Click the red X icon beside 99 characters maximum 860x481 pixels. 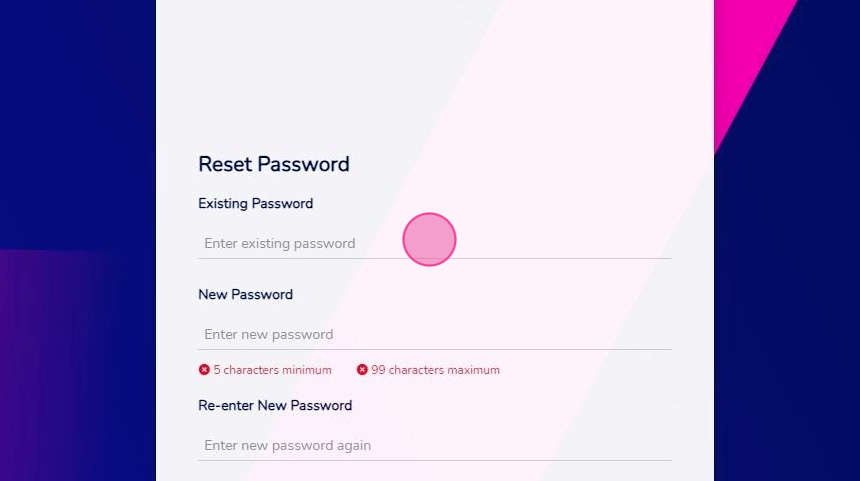click(x=362, y=370)
